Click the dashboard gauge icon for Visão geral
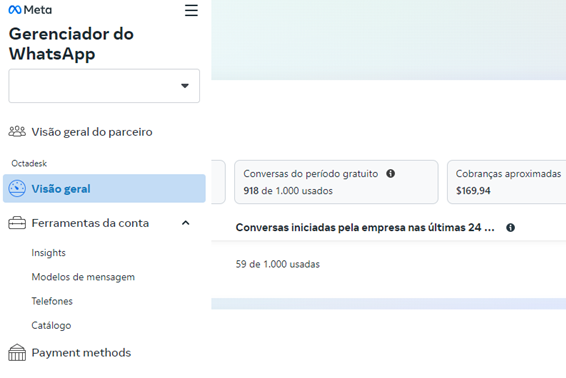 (x=17, y=188)
